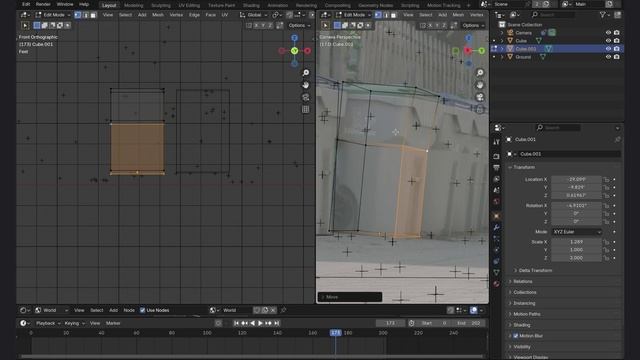This screenshot has width=640, height=360.
Task: Switch to the Modeling workspace tab
Action: (x=133, y=5)
